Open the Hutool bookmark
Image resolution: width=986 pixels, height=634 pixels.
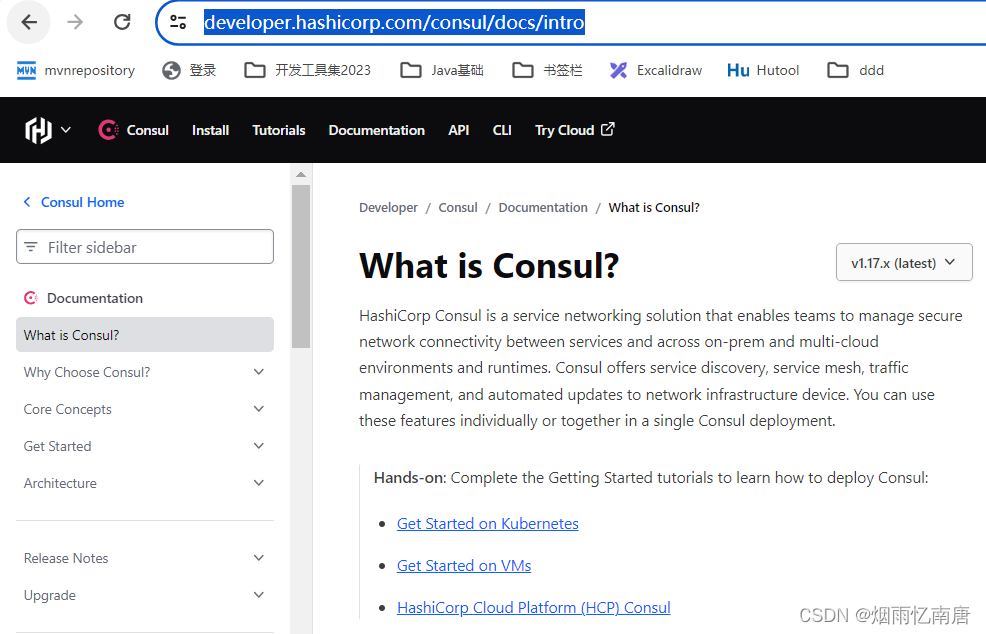pyautogui.click(x=763, y=70)
